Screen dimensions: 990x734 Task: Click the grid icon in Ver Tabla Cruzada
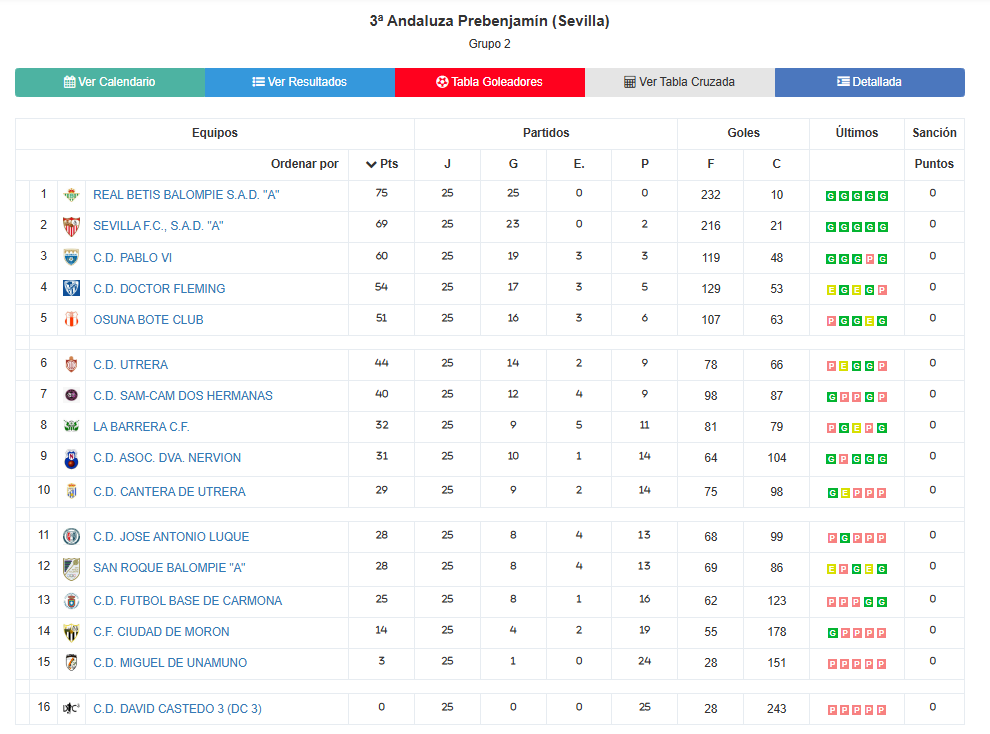click(x=629, y=82)
